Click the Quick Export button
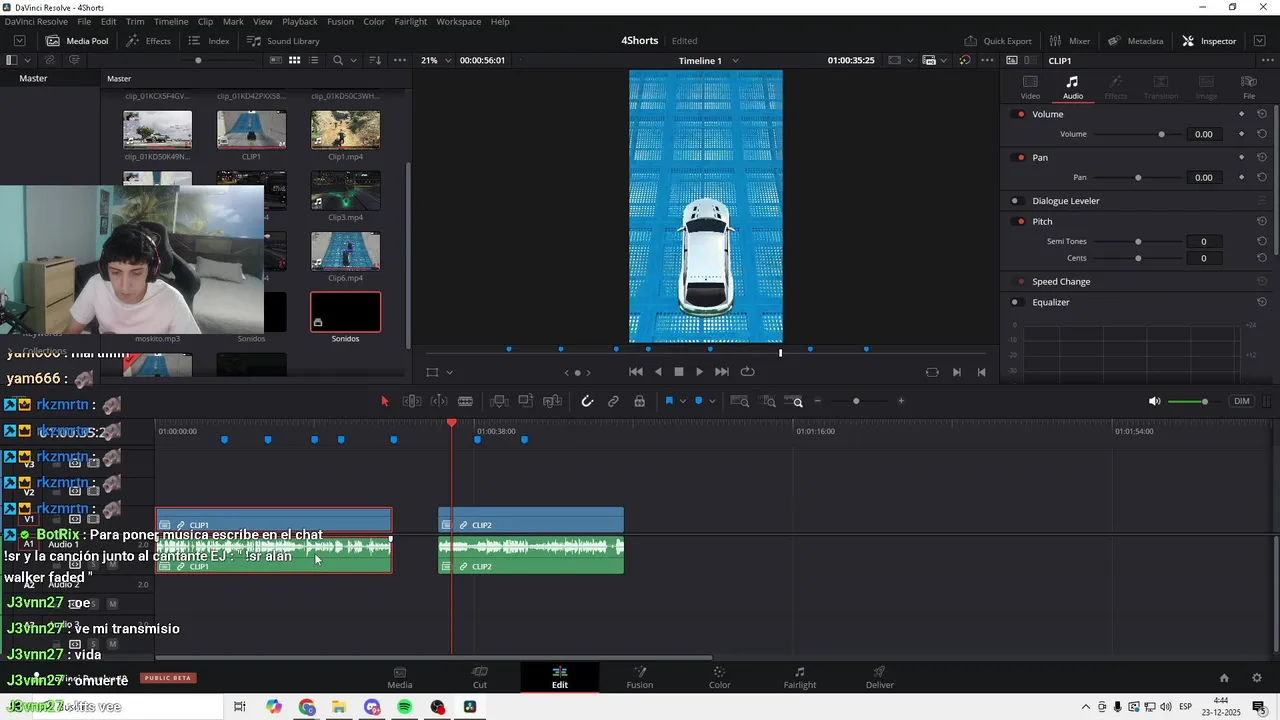 (x=997, y=41)
